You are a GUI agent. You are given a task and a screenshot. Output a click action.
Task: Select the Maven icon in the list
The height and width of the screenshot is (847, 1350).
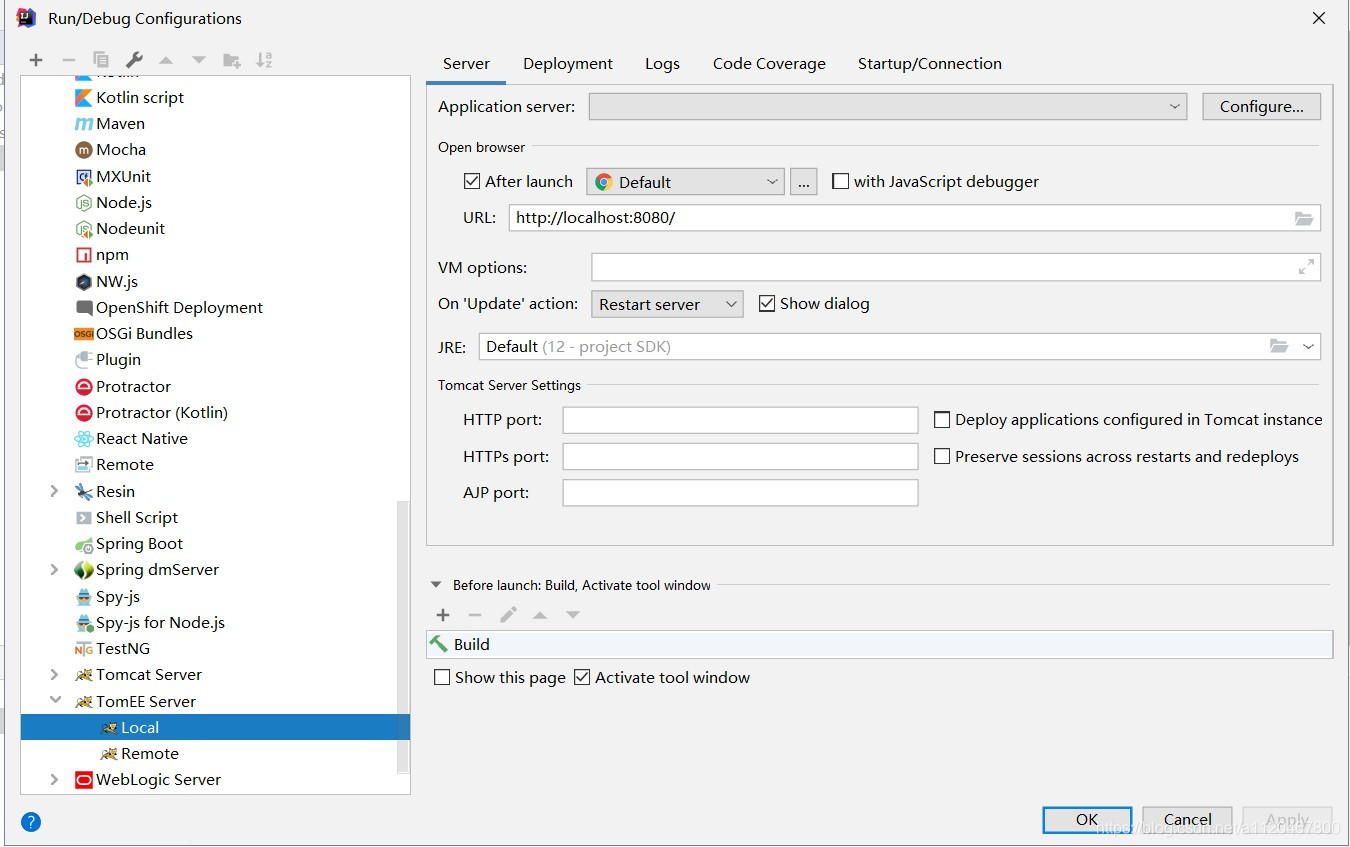click(x=84, y=124)
